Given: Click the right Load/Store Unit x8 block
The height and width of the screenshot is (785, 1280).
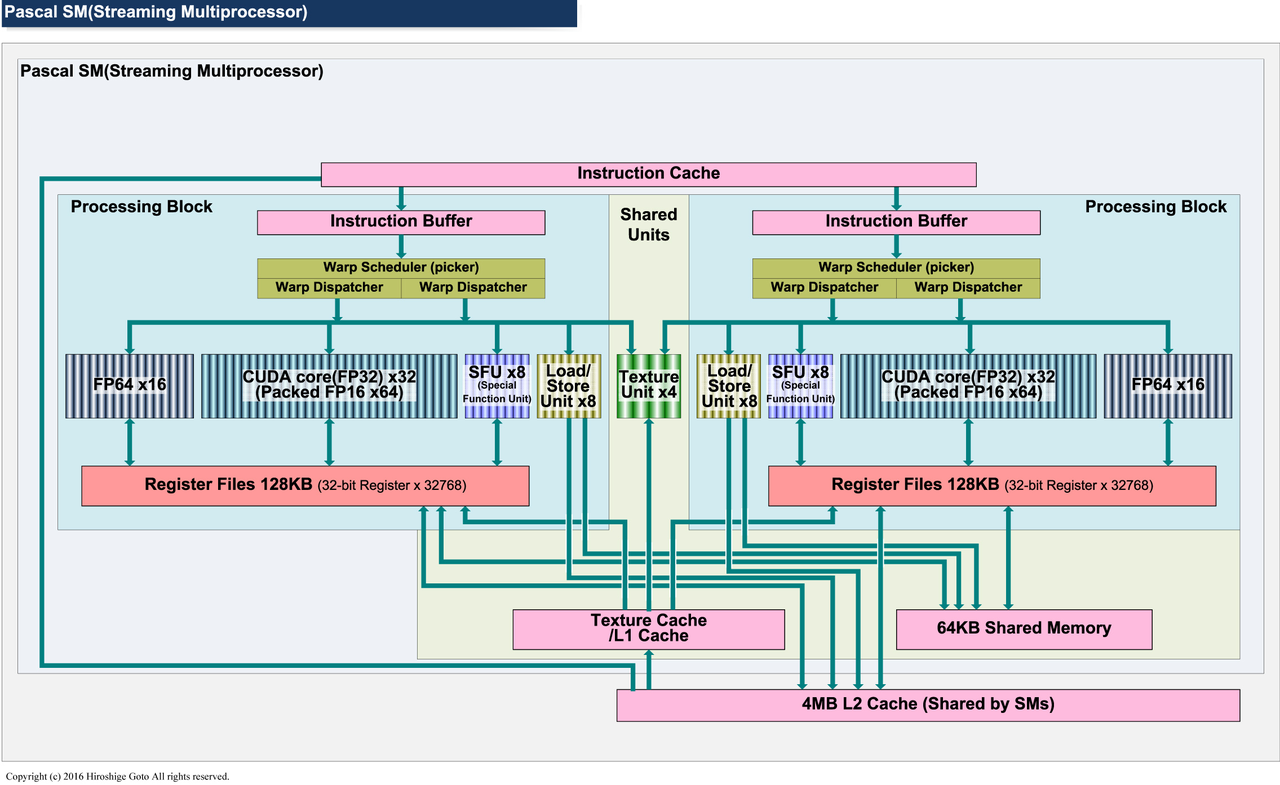Looking at the screenshot, I should 728,385.
